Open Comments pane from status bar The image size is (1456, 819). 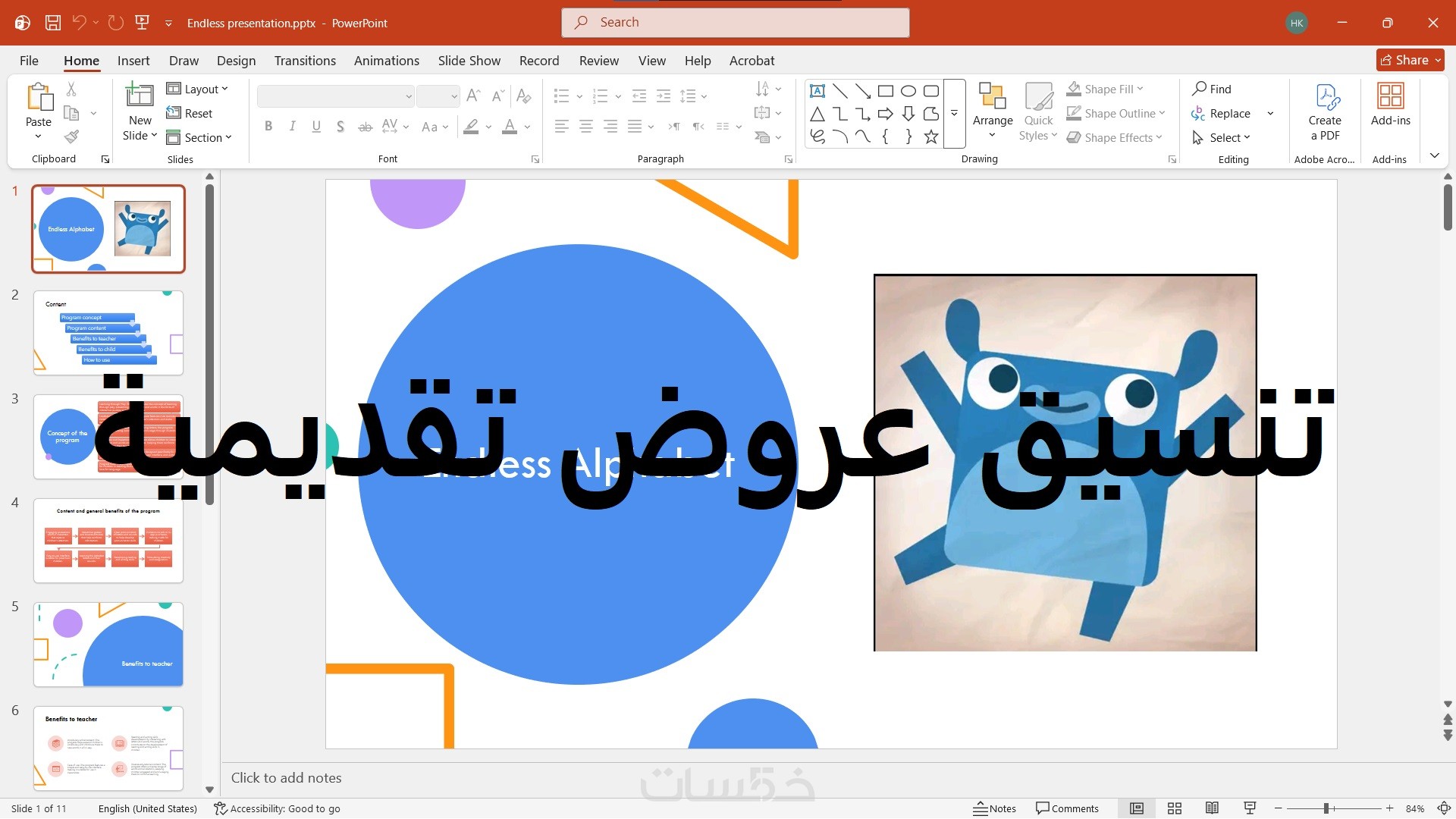[x=1067, y=808]
